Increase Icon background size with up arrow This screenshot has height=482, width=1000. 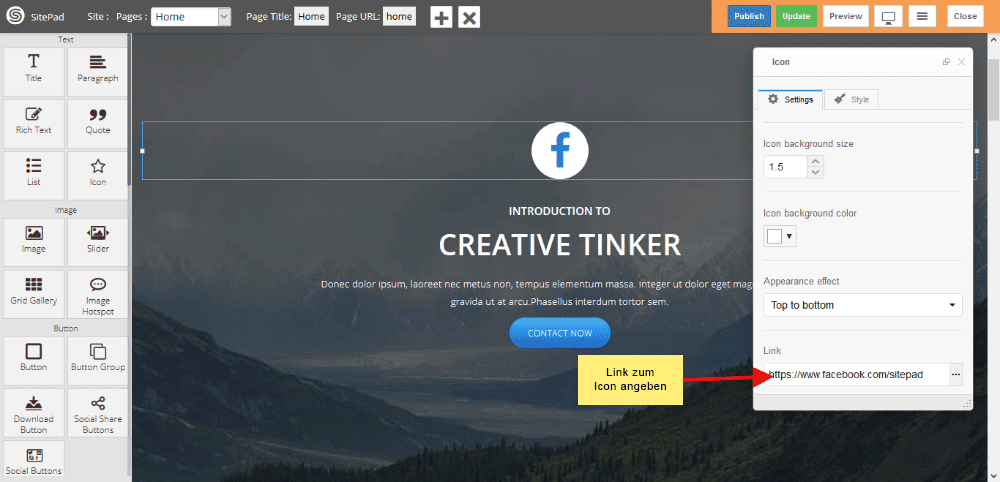click(x=815, y=161)
